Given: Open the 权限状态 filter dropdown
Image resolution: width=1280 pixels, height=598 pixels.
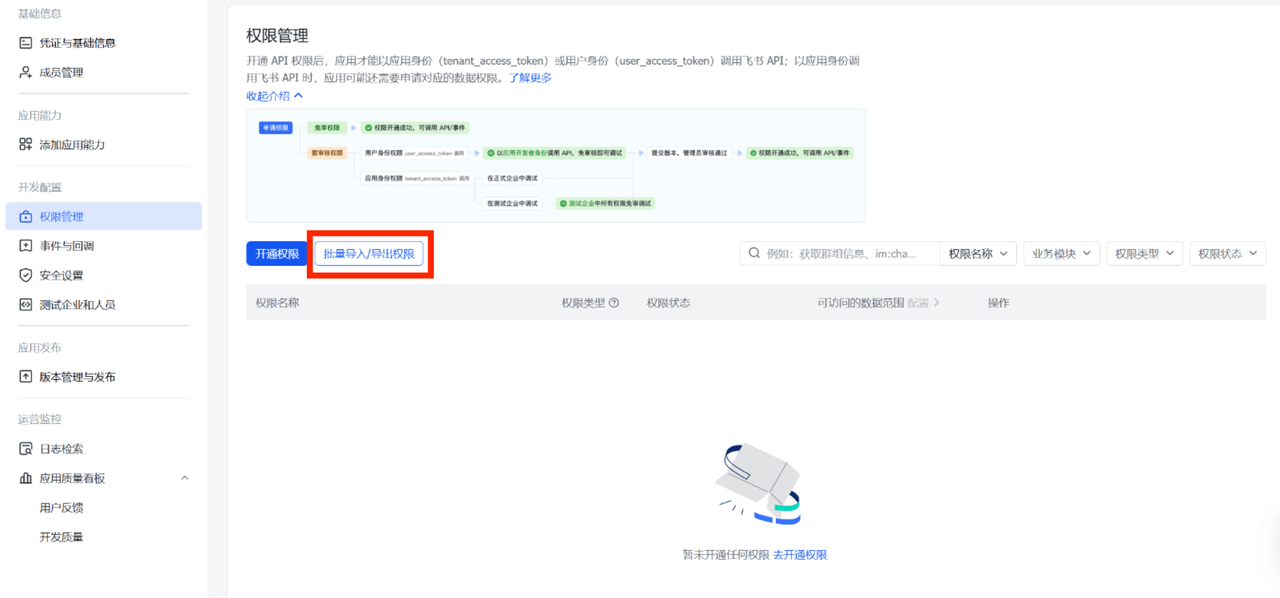Looking at the screenshot, I should [x=1228, y=254].
